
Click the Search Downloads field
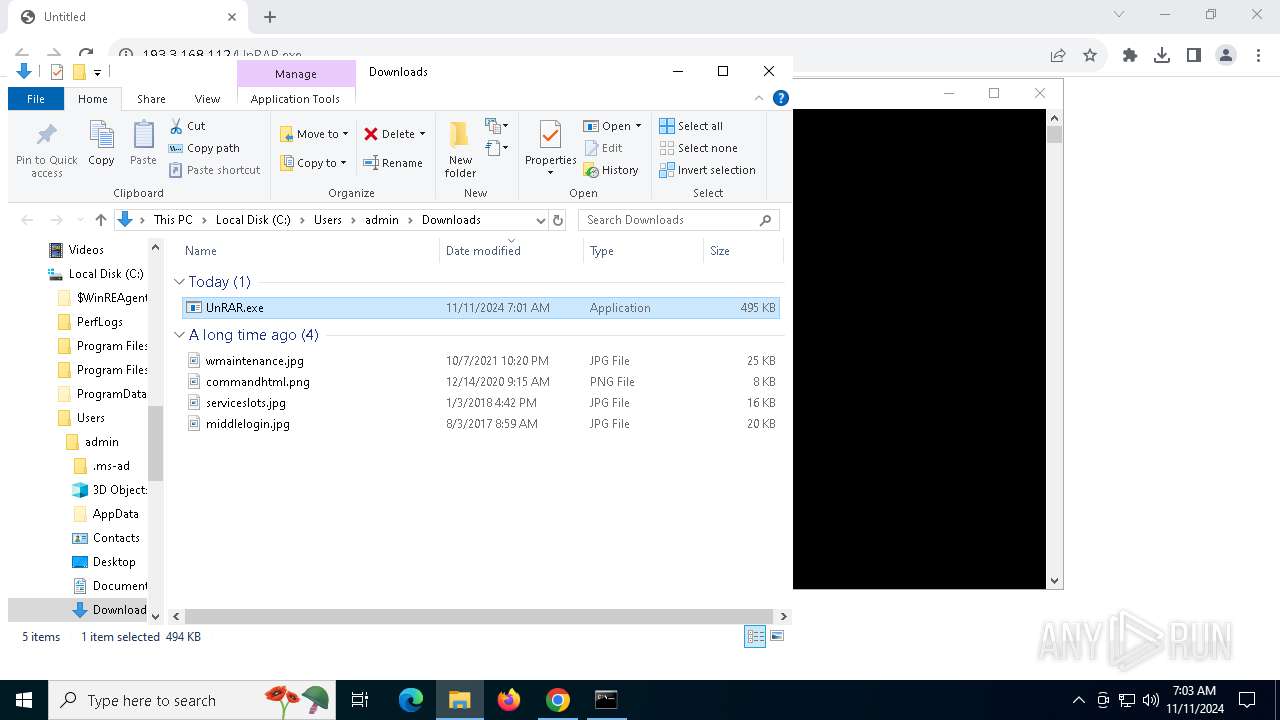[678, 220]
